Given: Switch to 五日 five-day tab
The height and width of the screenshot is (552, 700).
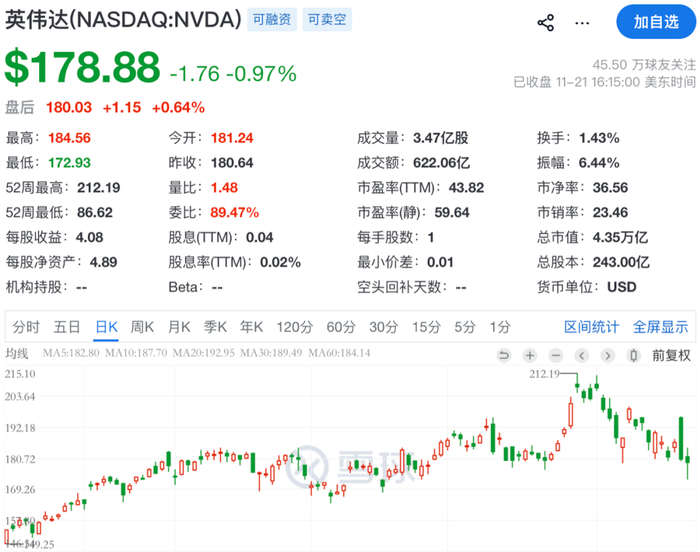Looking at the screenshot, I should [x=67, y=327].
